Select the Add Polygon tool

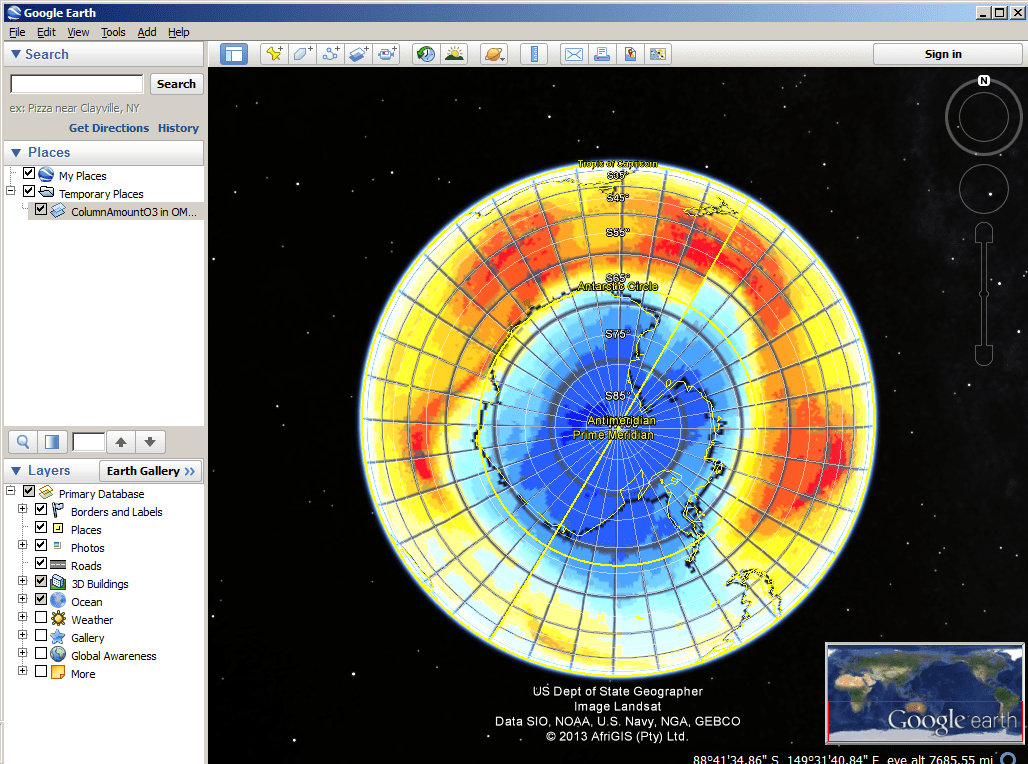coord(302,53)
